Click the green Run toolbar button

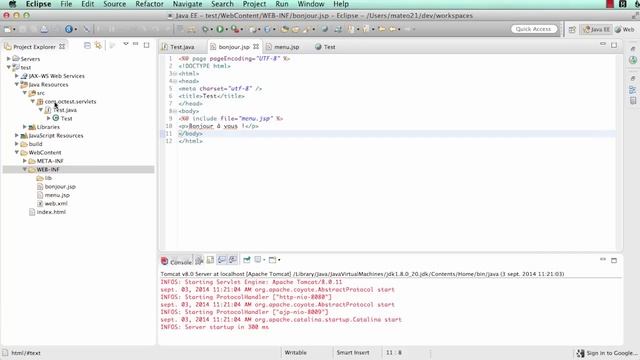point(220,29)
